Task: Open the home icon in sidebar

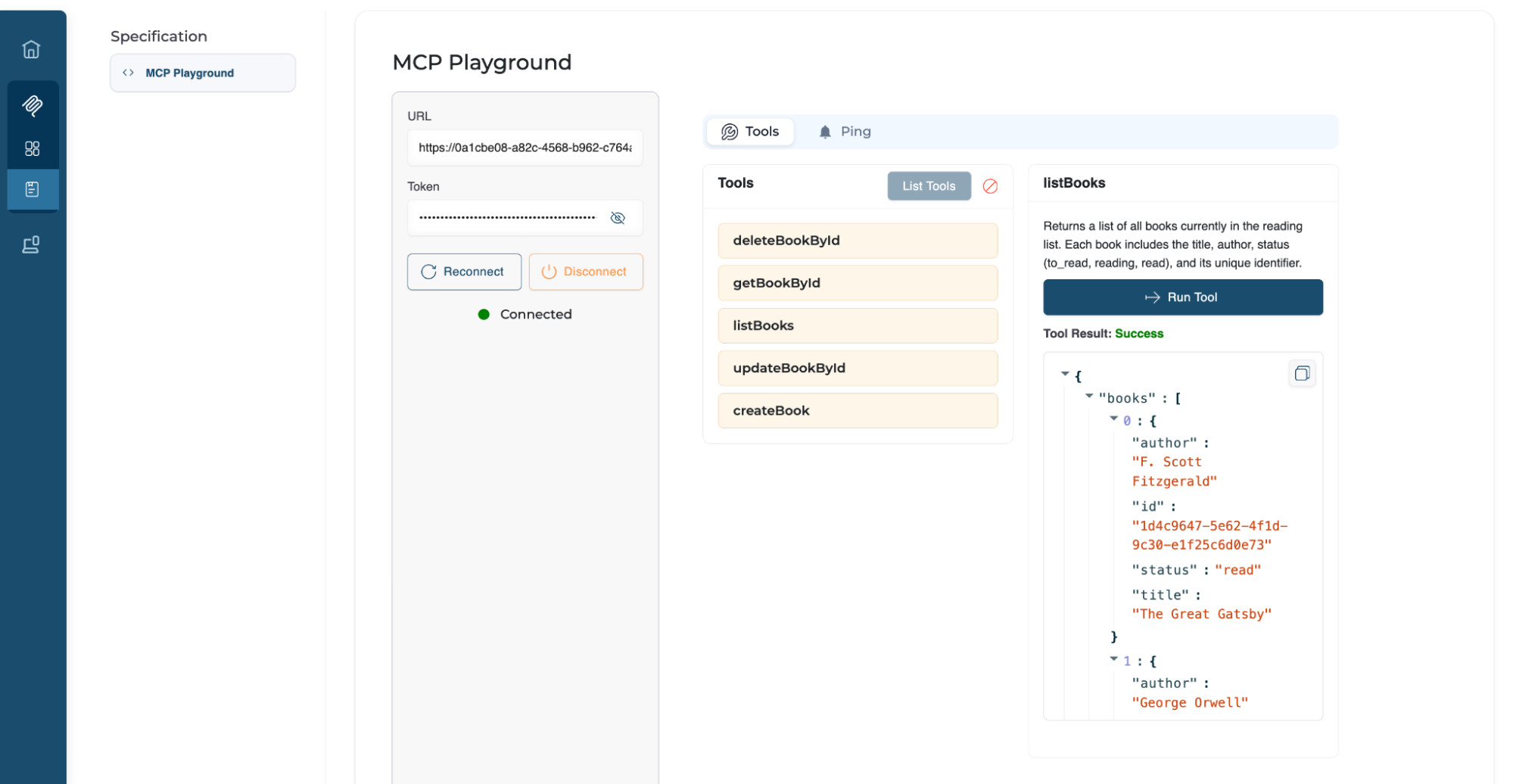Action: [31, 49]
